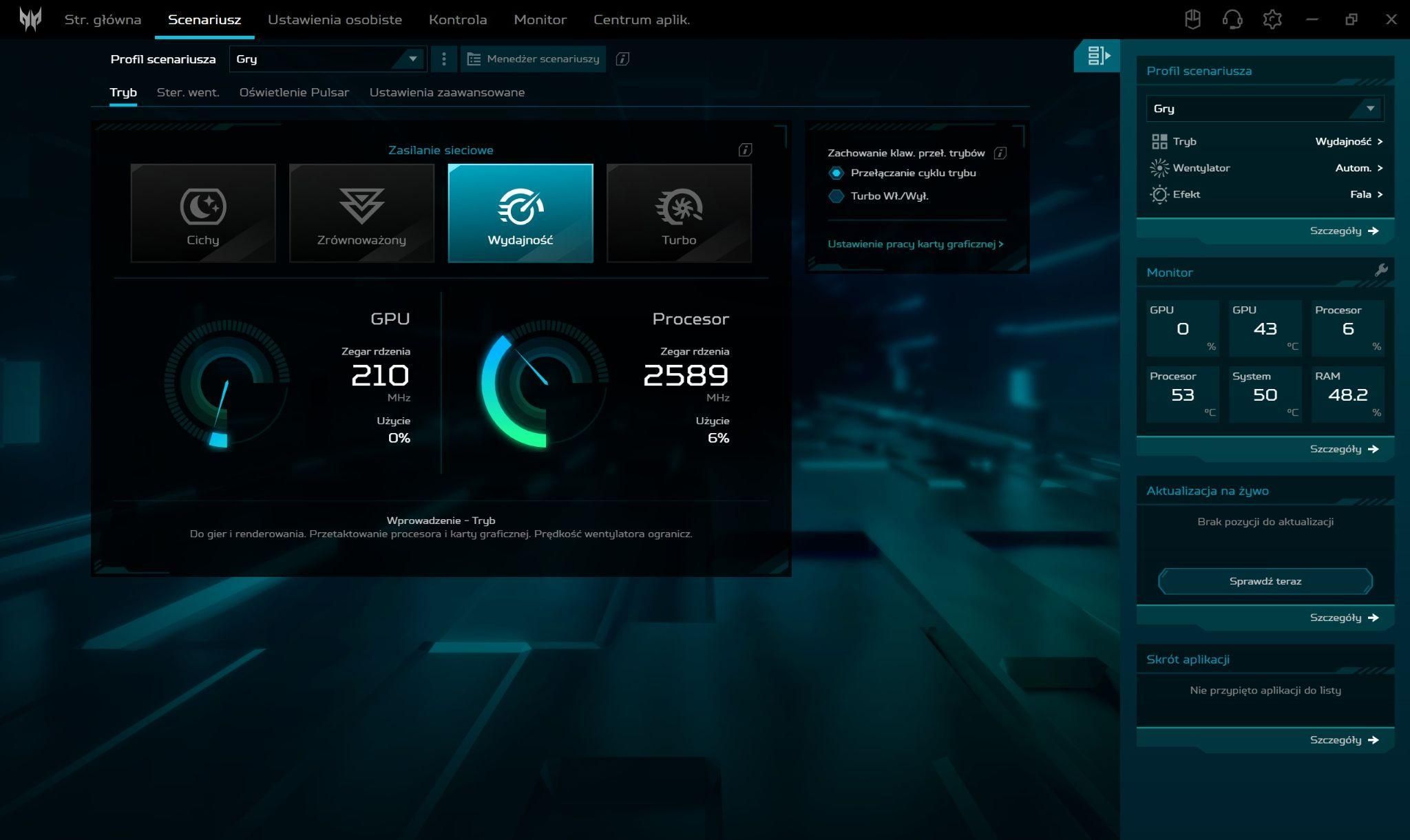Click the Monitor panel wrench icon
1410x840 pixels.
[x=1380, y=271]
